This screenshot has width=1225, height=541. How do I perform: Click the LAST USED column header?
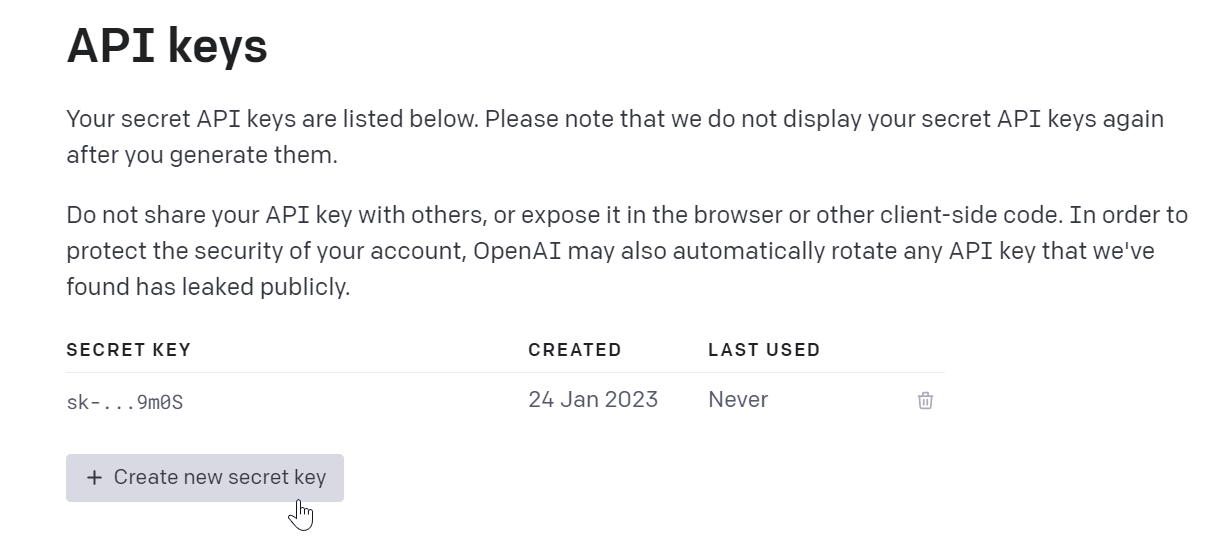pyautogui.click(x=764, y=350)
